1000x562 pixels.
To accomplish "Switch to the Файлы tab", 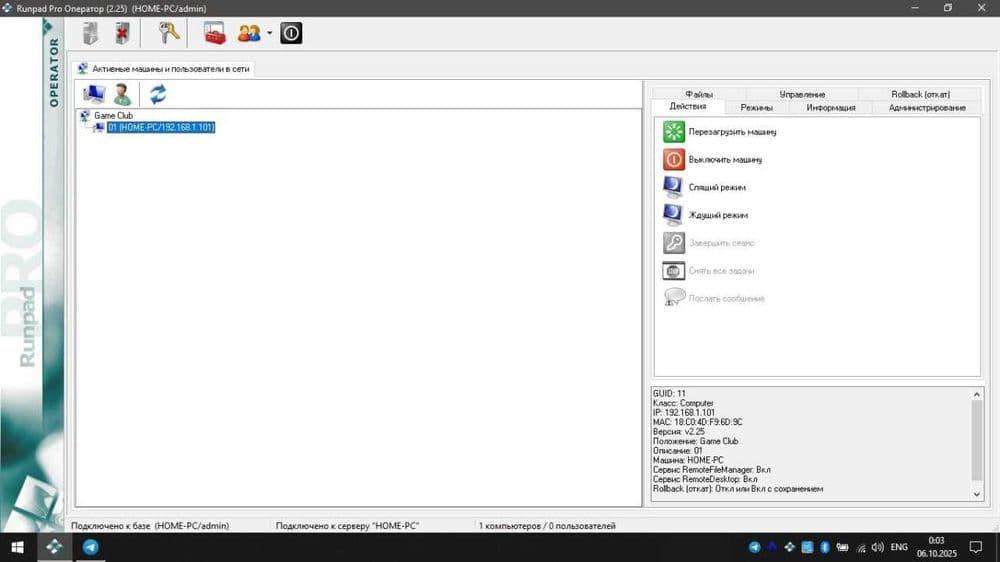I will (x=699, y=94).
